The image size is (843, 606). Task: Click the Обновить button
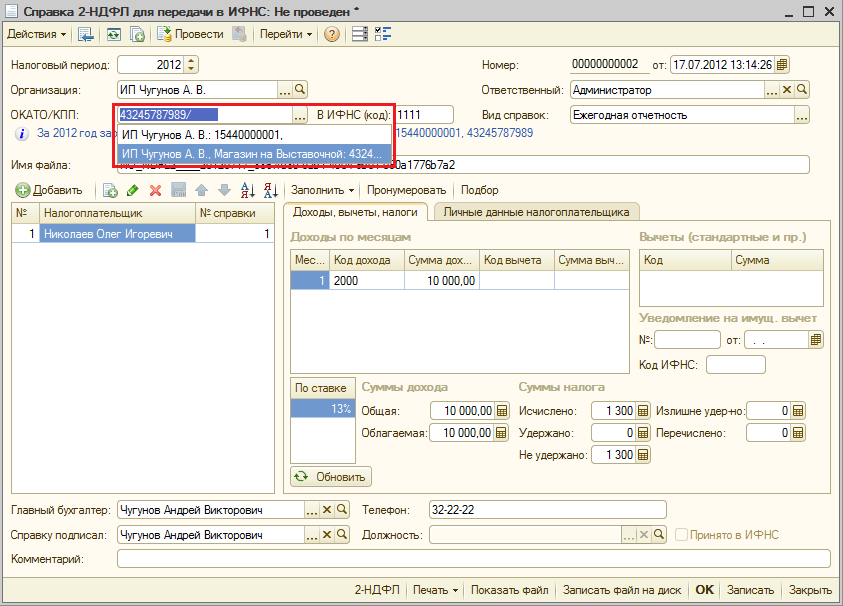tap(331, 477)
